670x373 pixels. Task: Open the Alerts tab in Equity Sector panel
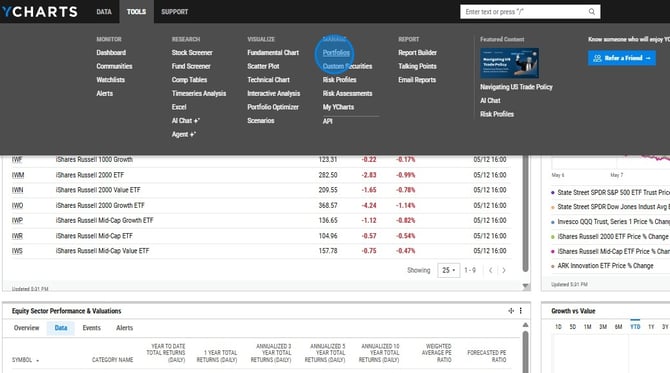(124, 328)
